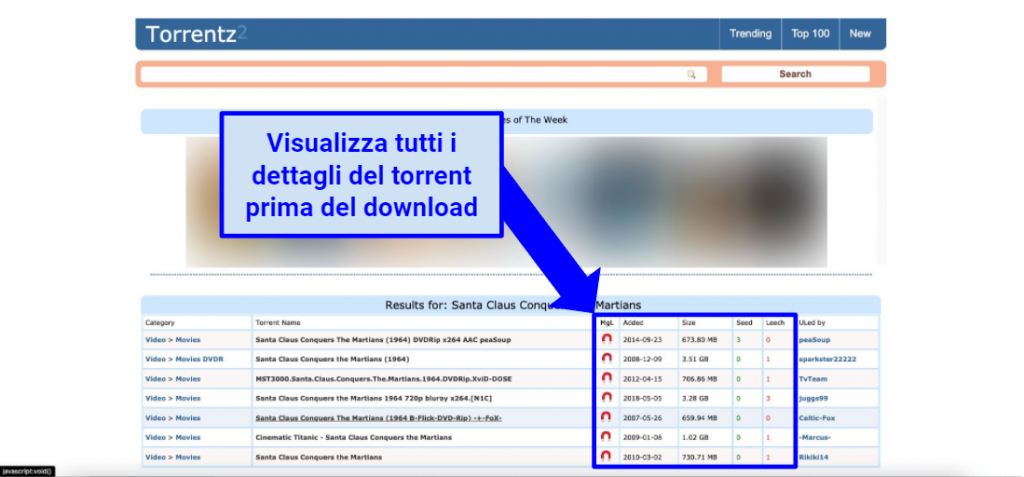Viewport: 1024px width, 477px height.
Task: Open the TvTeam uploader link
Action: [813, 379]
